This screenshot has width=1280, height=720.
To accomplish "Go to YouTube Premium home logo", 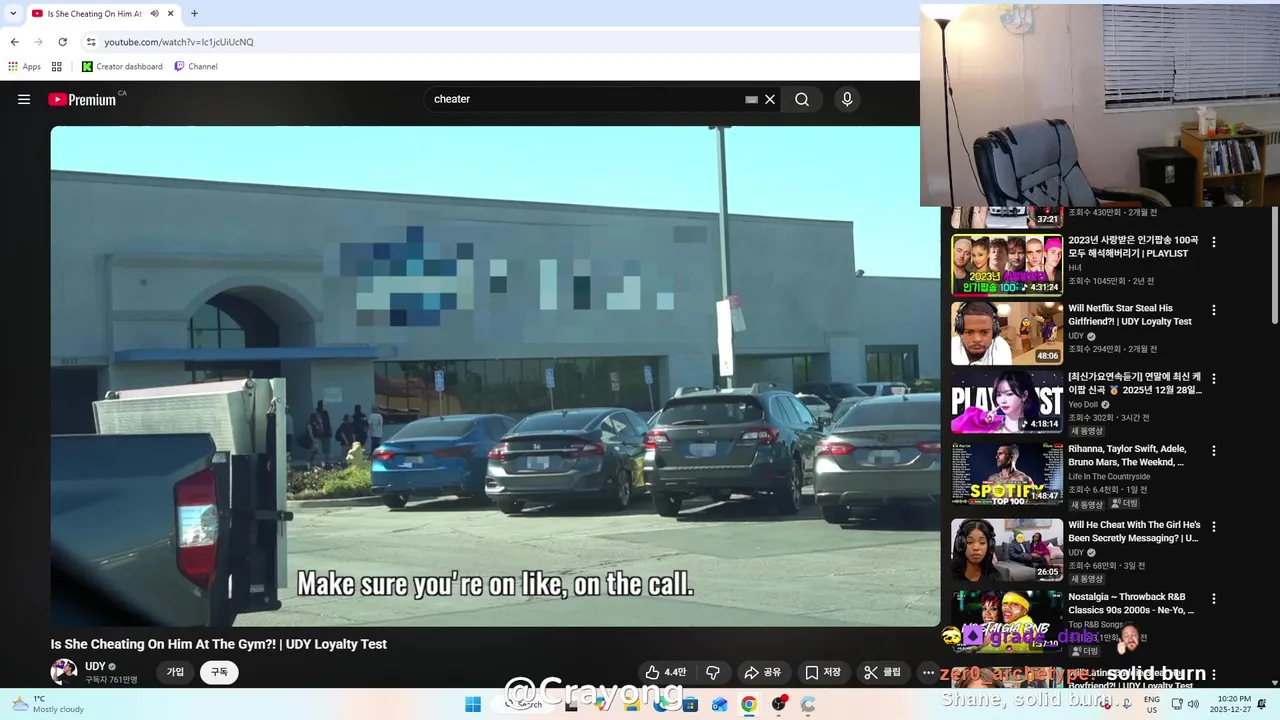I will coord(82,99).
